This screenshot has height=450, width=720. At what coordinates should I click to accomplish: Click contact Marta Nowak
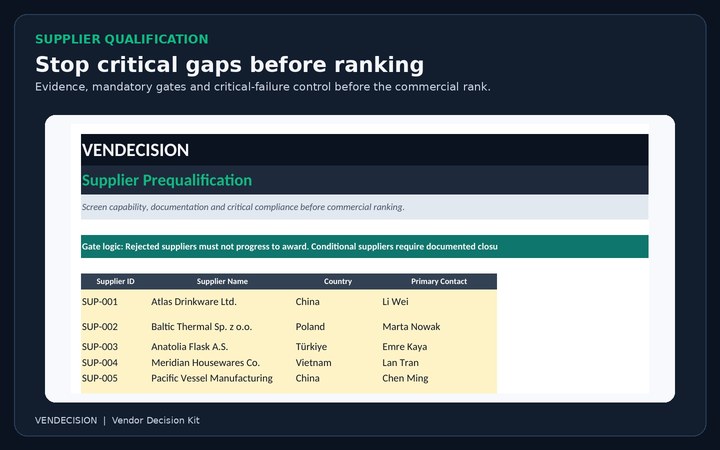pos(411,326)
